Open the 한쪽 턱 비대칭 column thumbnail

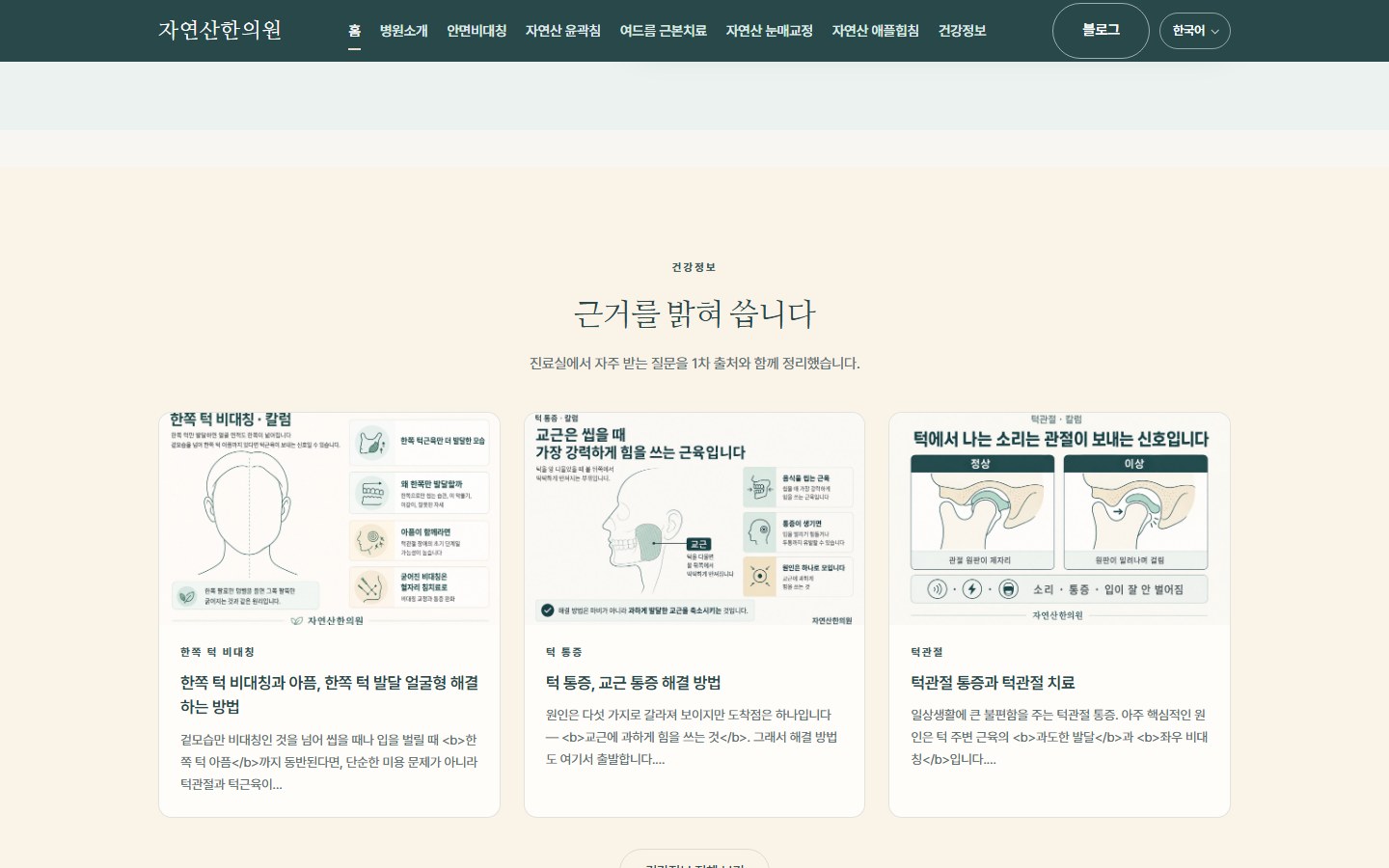329,519
